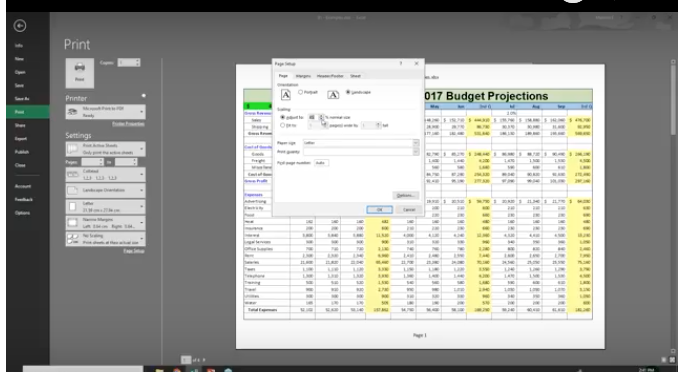
Task: Click the 'Total Expenses' row in preview
Action: pyautogui.click(x=418, y=310)
